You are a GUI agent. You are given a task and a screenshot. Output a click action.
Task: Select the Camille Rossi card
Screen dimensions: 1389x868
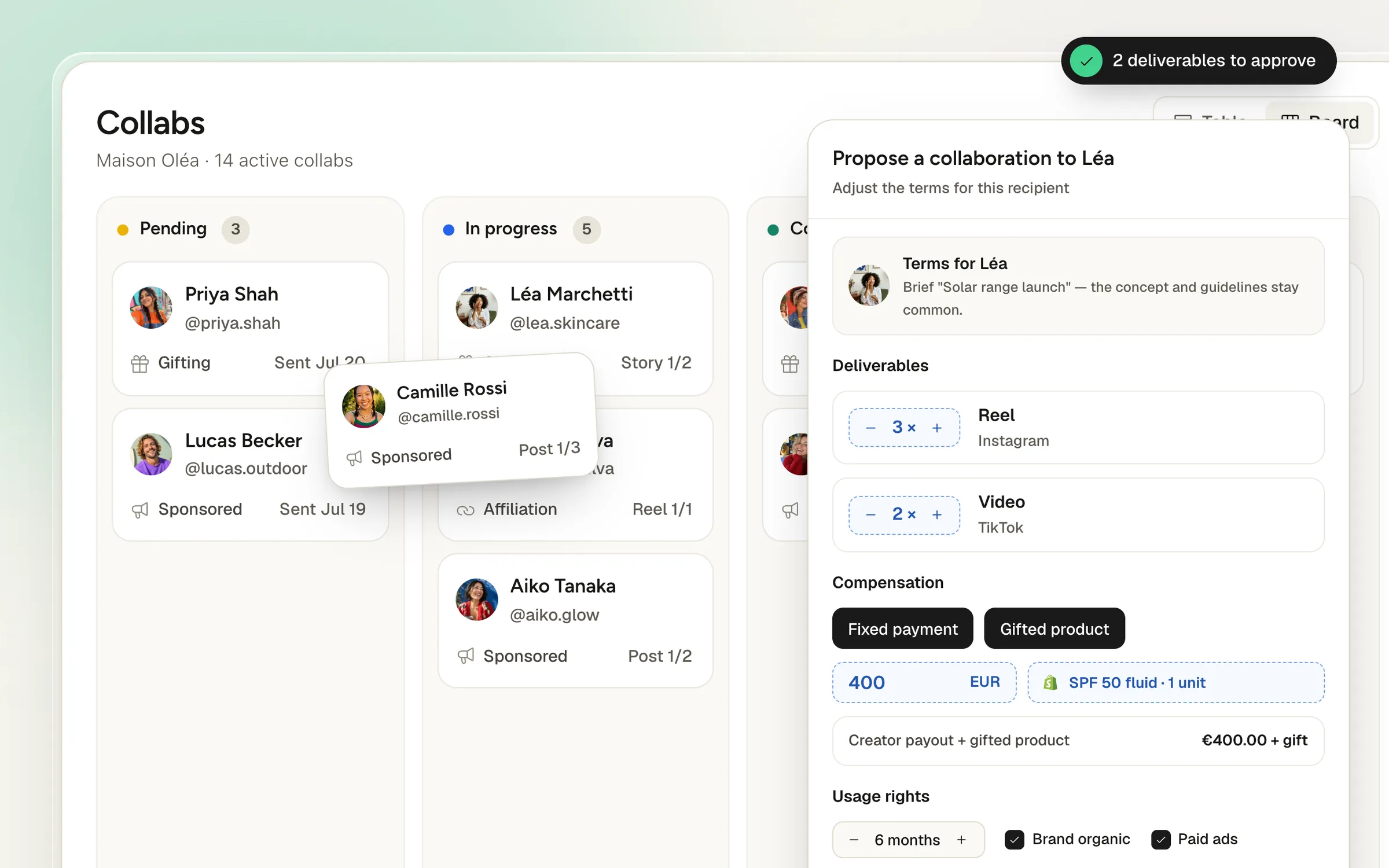coord(461,420)
